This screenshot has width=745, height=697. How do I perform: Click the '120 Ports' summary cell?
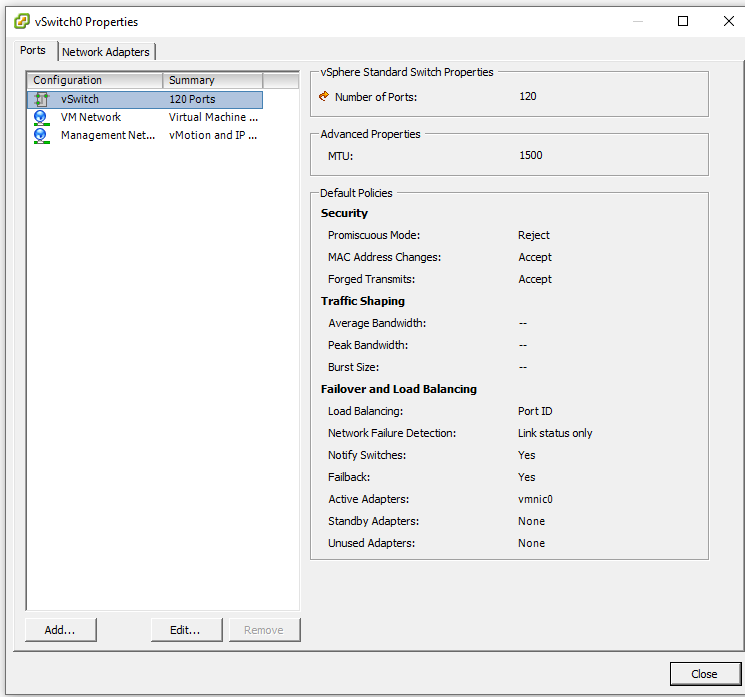(192, 99)
